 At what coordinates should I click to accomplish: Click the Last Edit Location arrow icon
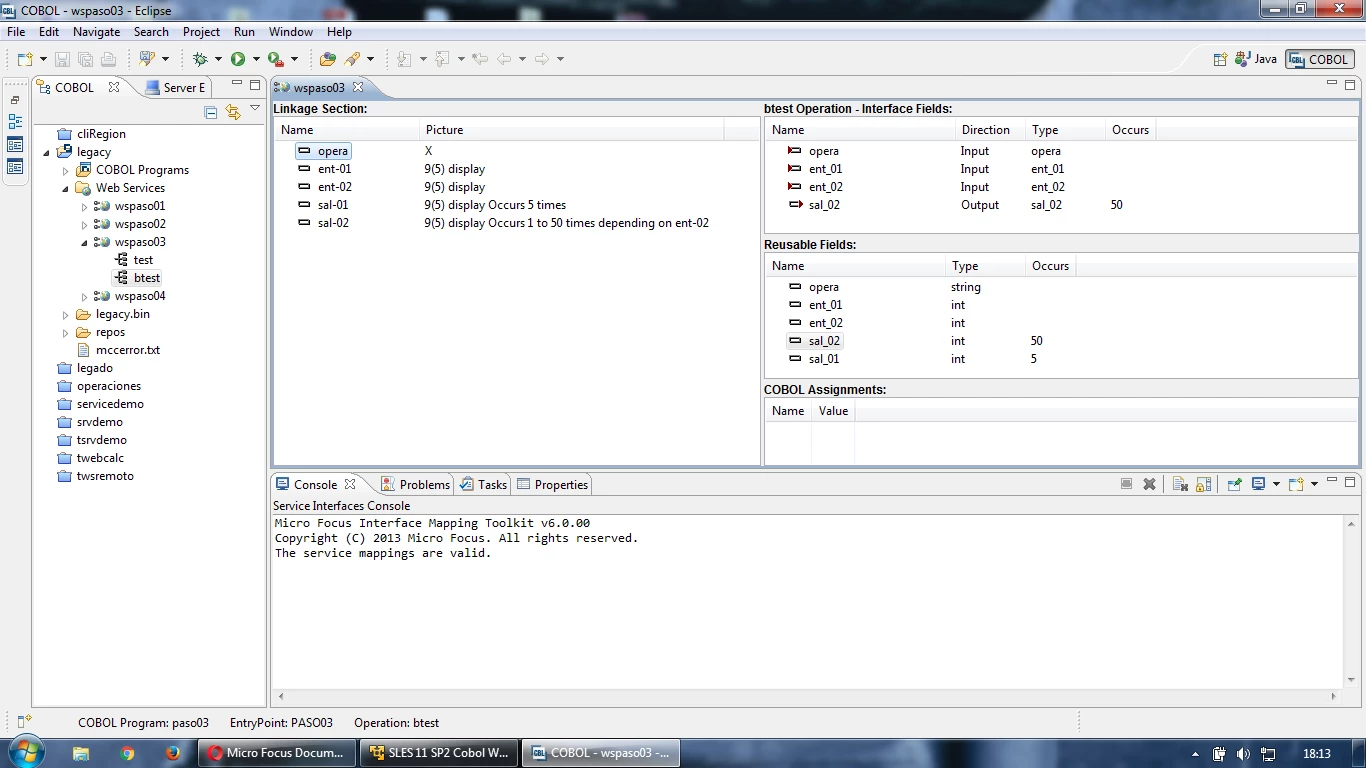480,59
